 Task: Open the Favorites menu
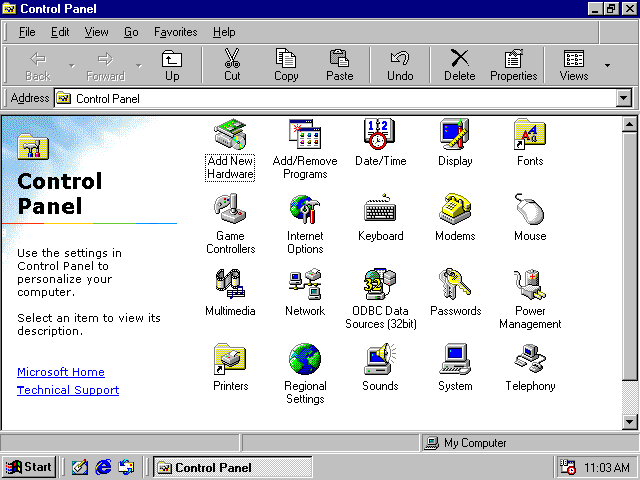pyautogui.click(x=176, y=32)
